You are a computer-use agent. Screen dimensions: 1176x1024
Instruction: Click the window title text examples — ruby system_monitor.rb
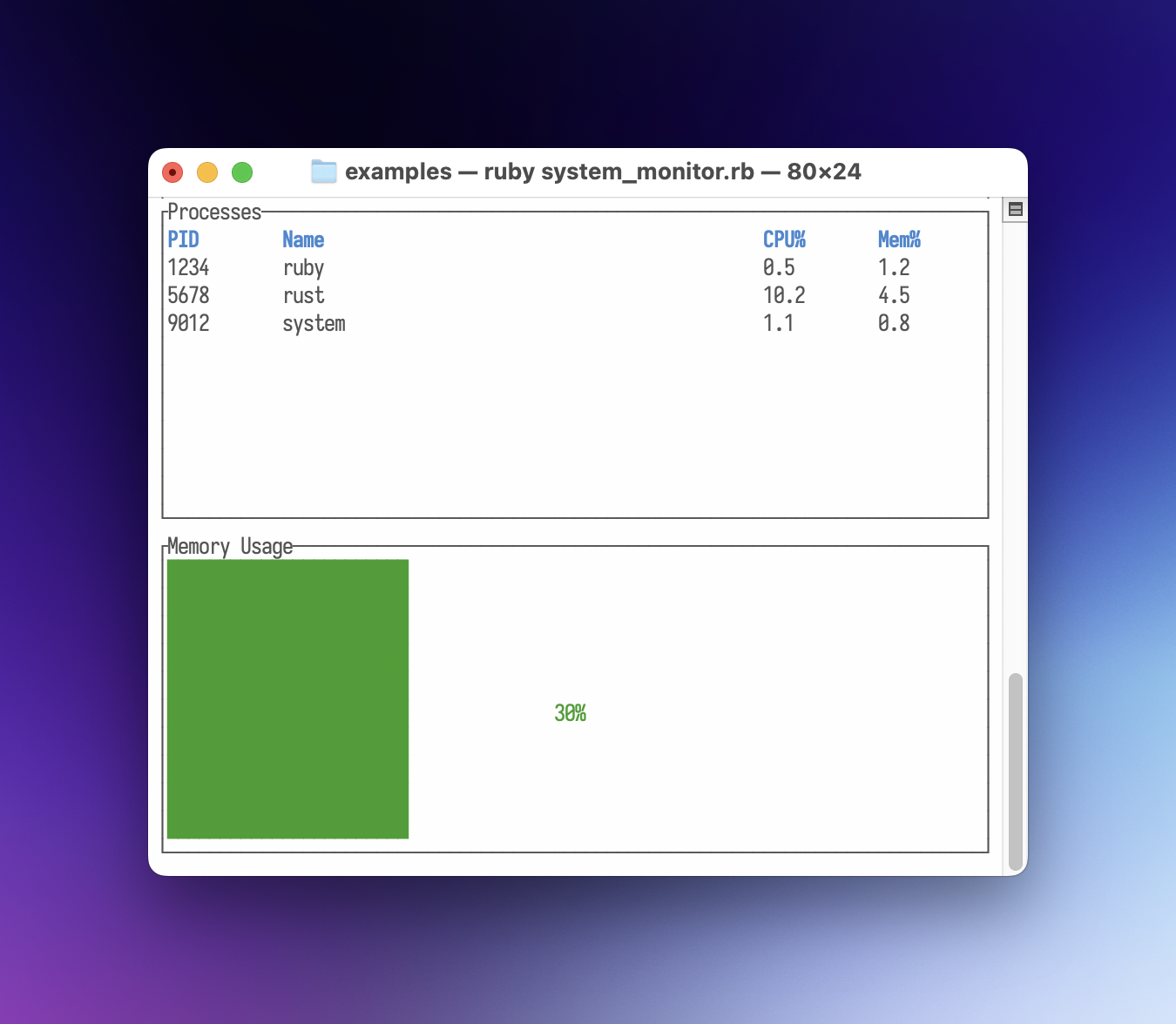point(550,172)
